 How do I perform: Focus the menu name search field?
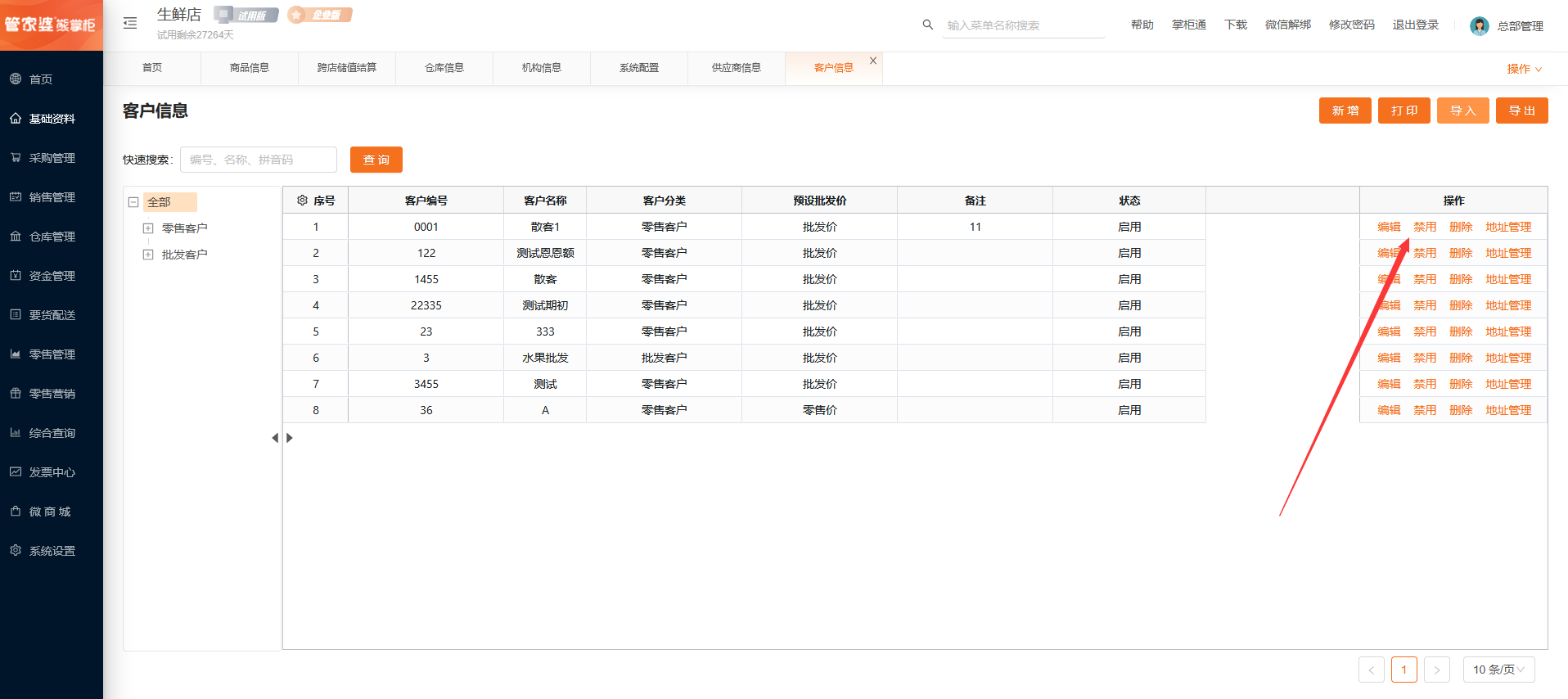(x=1025, y=25)
